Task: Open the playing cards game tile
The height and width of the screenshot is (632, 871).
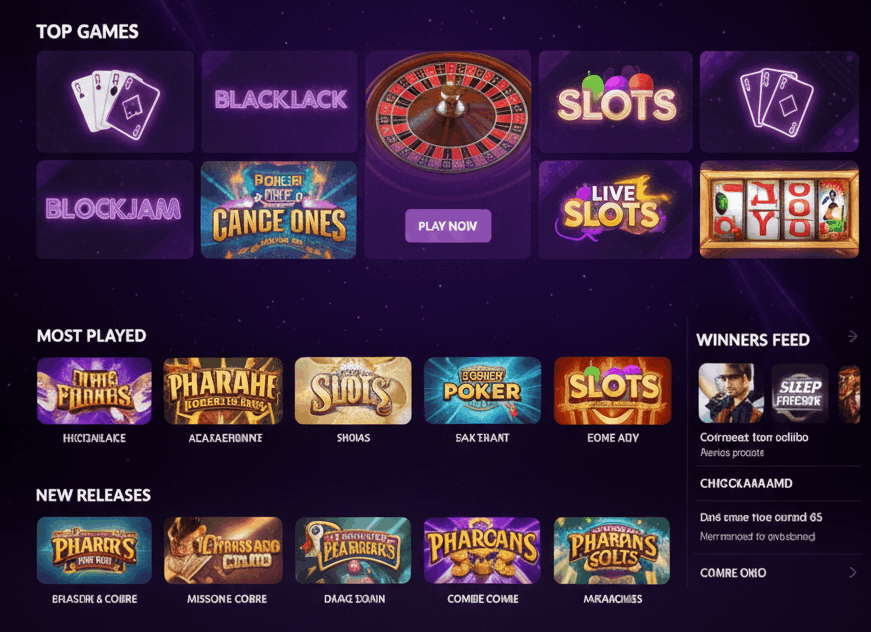Action: [x=115, y=102]
